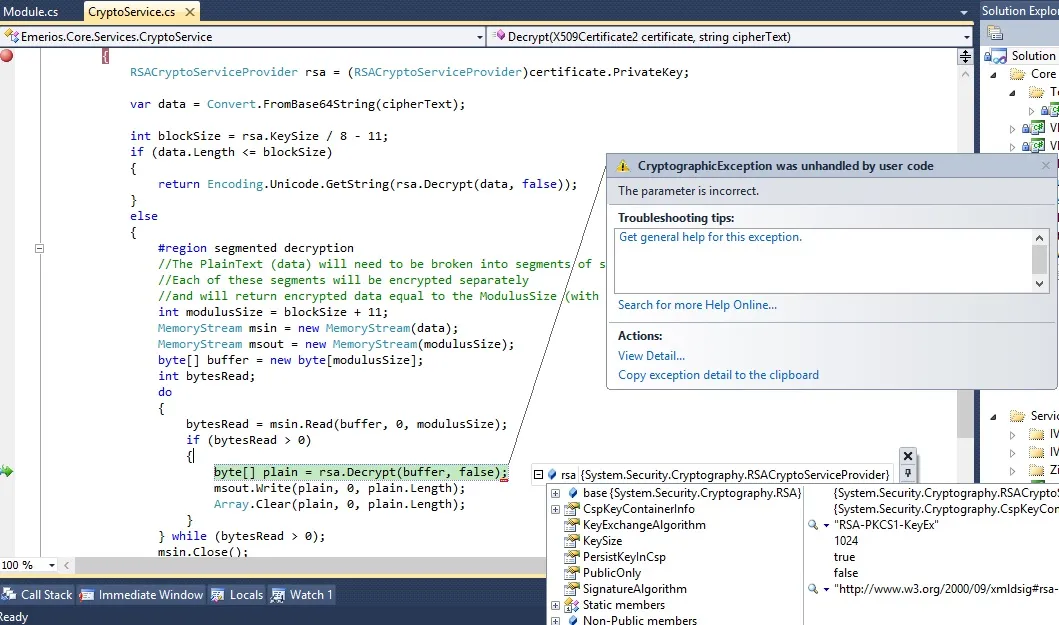Open the Immediate Window tab

pos(142,595)
